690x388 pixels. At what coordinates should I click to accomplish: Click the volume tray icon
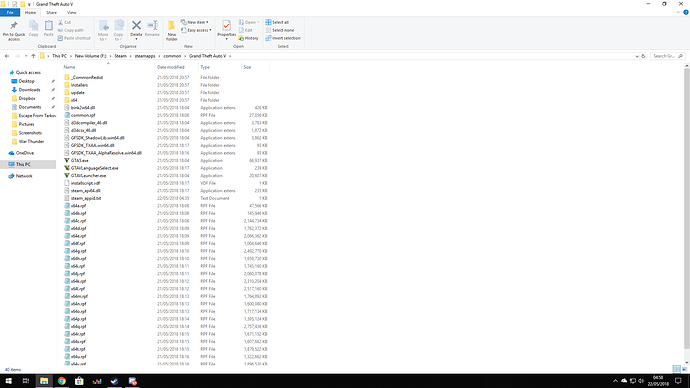point(641,381)
